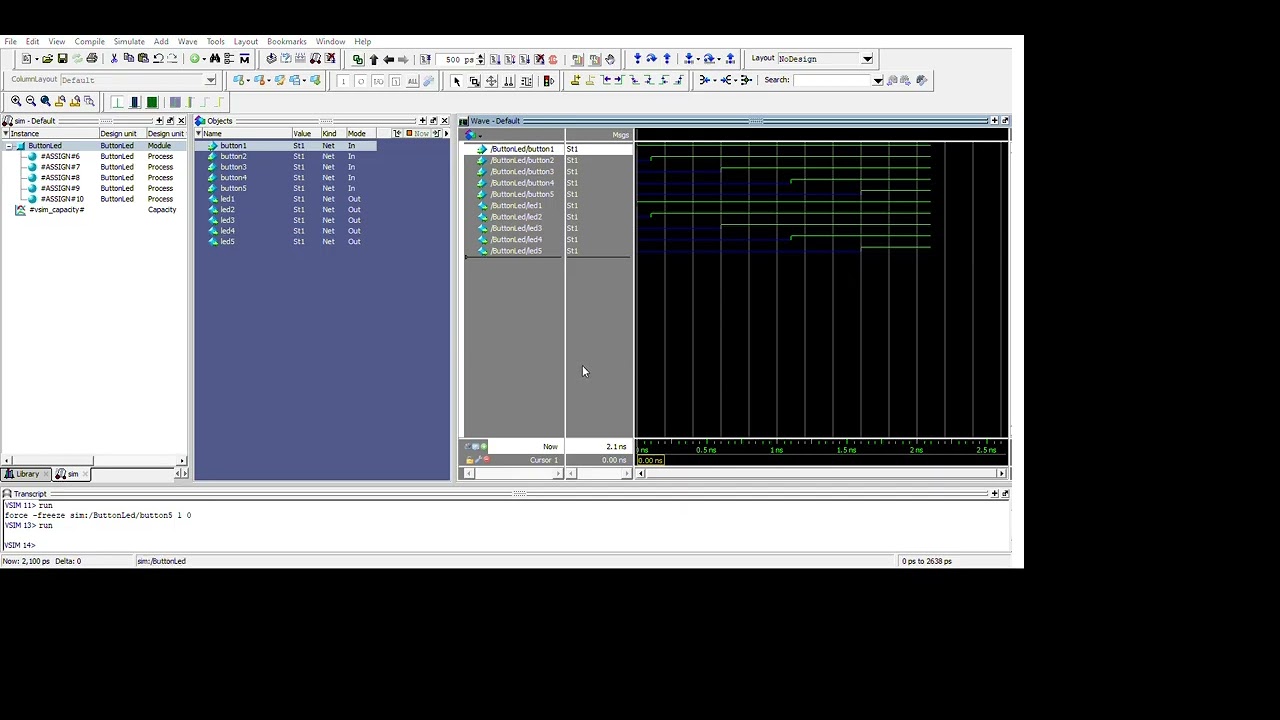Click the Zoom Out magnifier icon

31,101
